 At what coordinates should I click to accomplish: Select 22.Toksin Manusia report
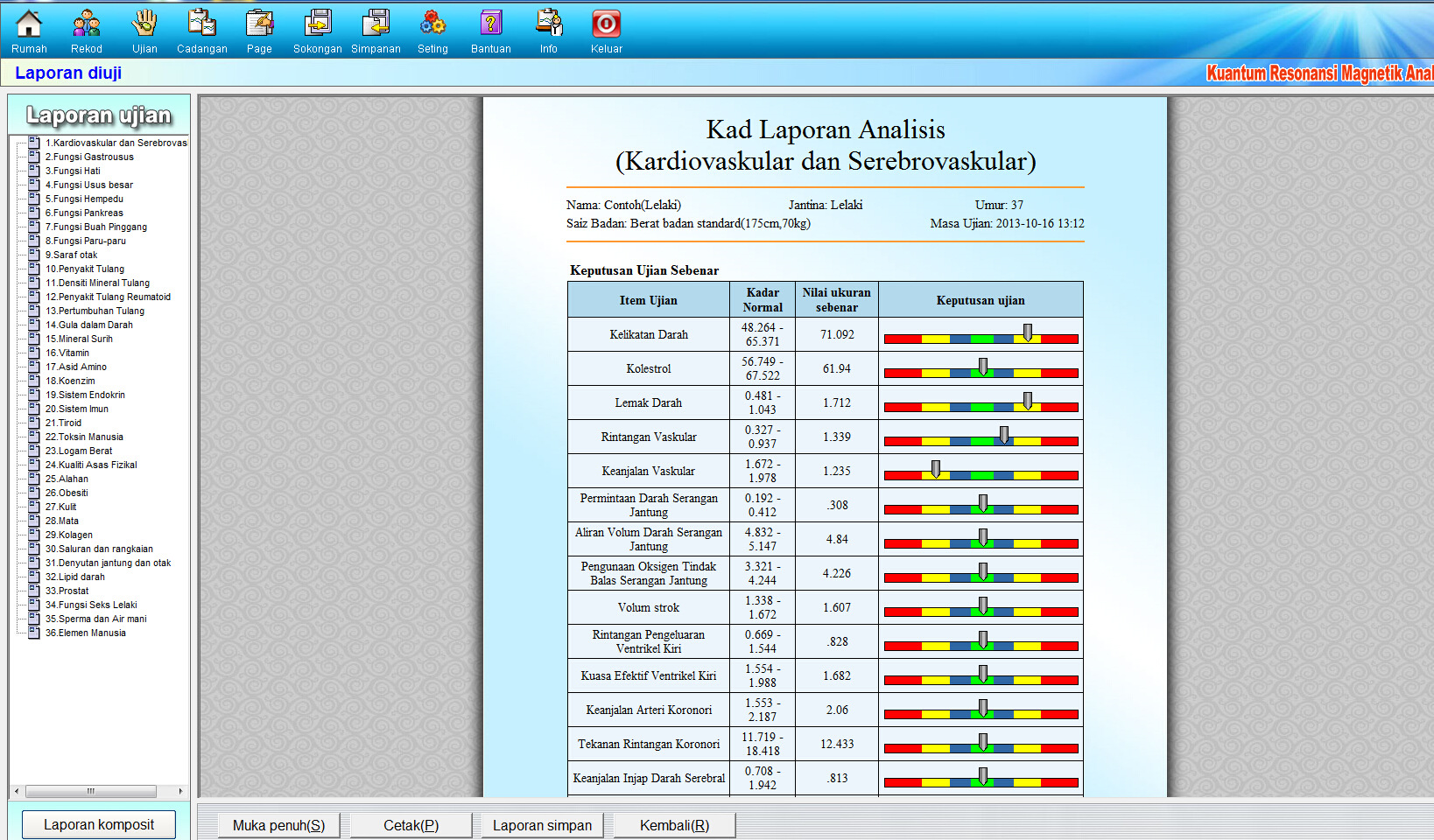84,437
